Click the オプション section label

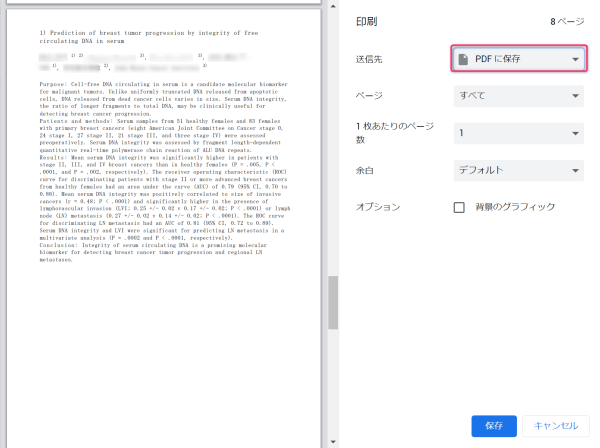pos(379,207)
